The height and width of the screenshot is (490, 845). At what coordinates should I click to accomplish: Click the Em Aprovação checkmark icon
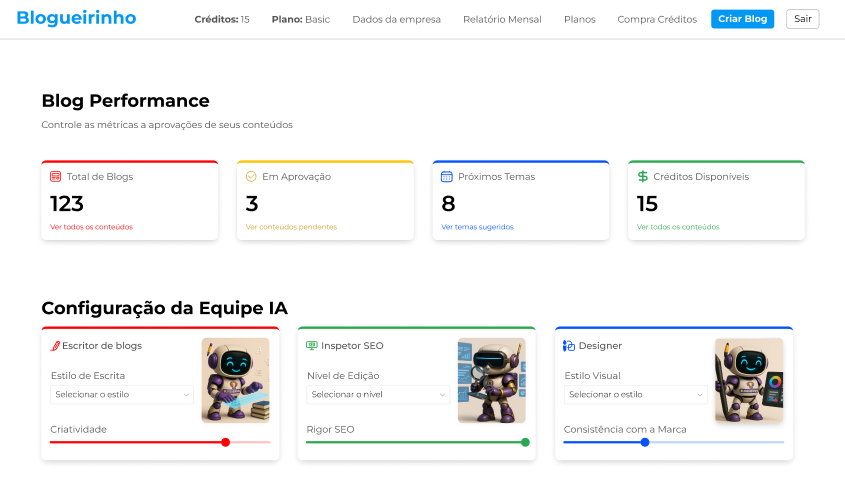pyautogui.click(x=251, y=176)
